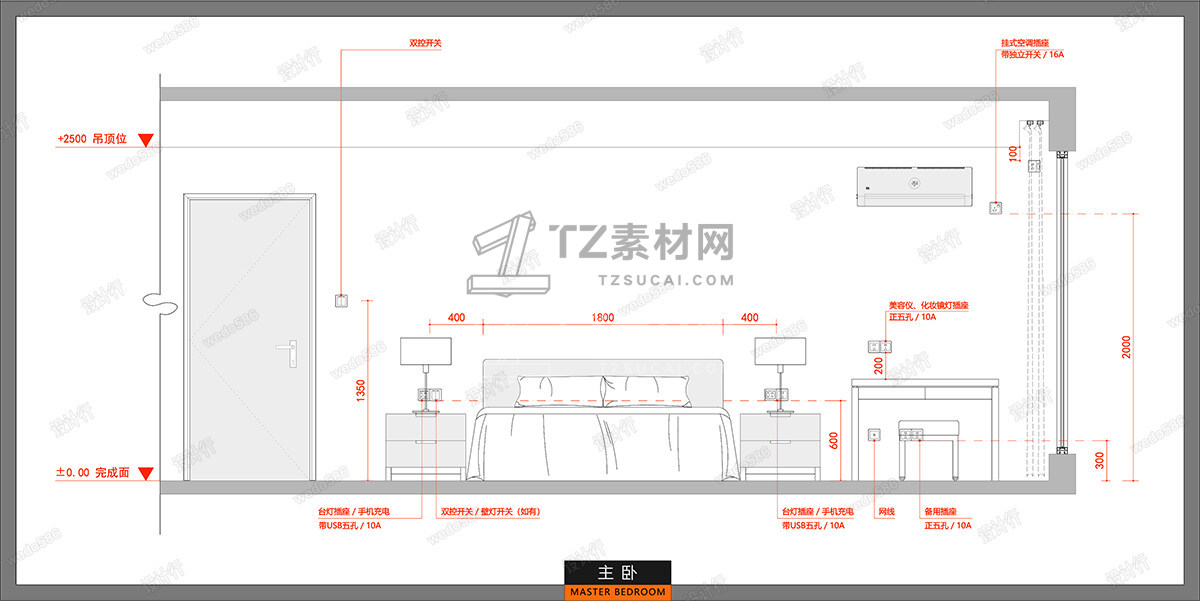This screenshot has width=1200, height=601.
Task: Select the 1800 bed width dimension
Action: 603,317
